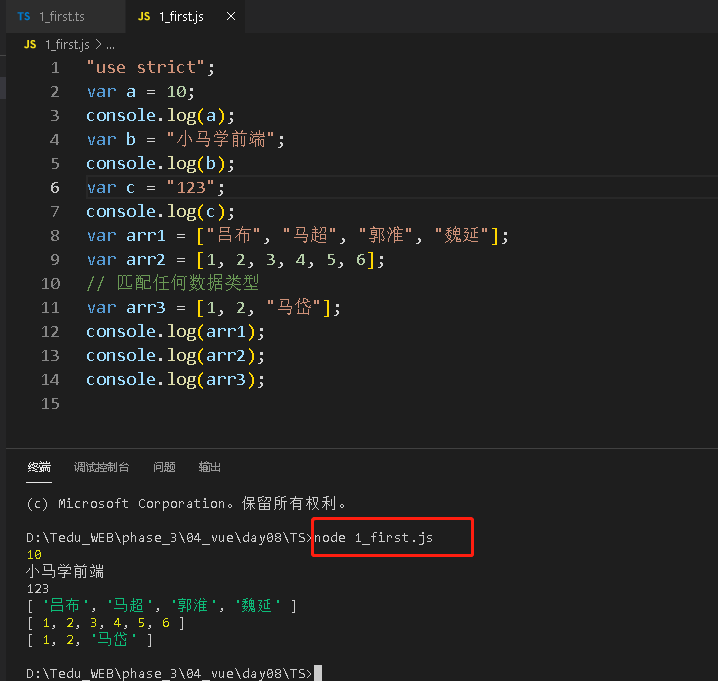Click console.log(a) on line 3
The width and height of the screenshot is (718, 681).
(x=160, y=116)
